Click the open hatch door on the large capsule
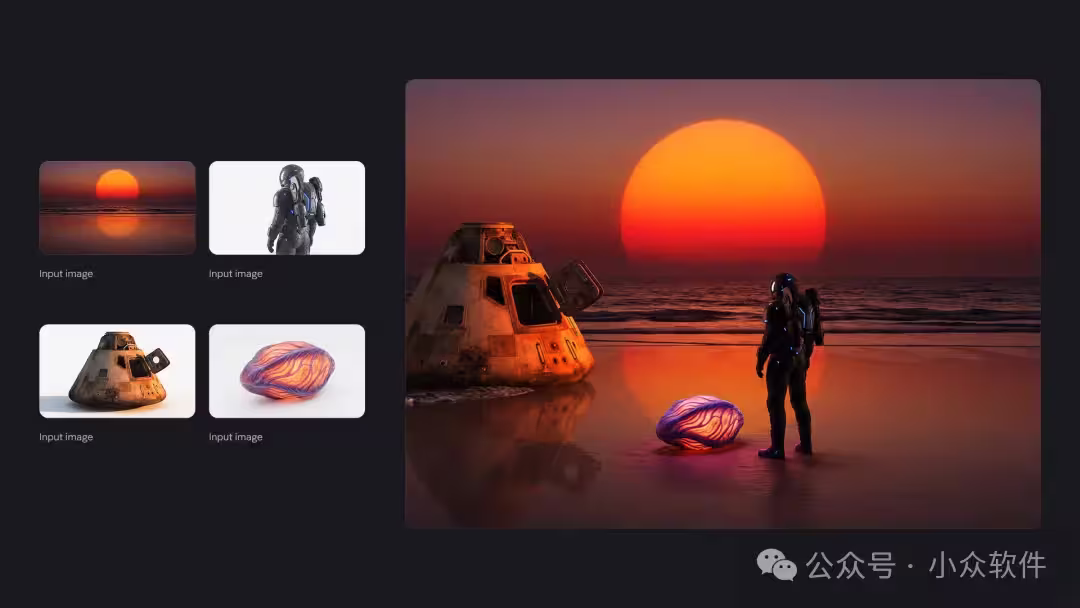 coord(578,286)
